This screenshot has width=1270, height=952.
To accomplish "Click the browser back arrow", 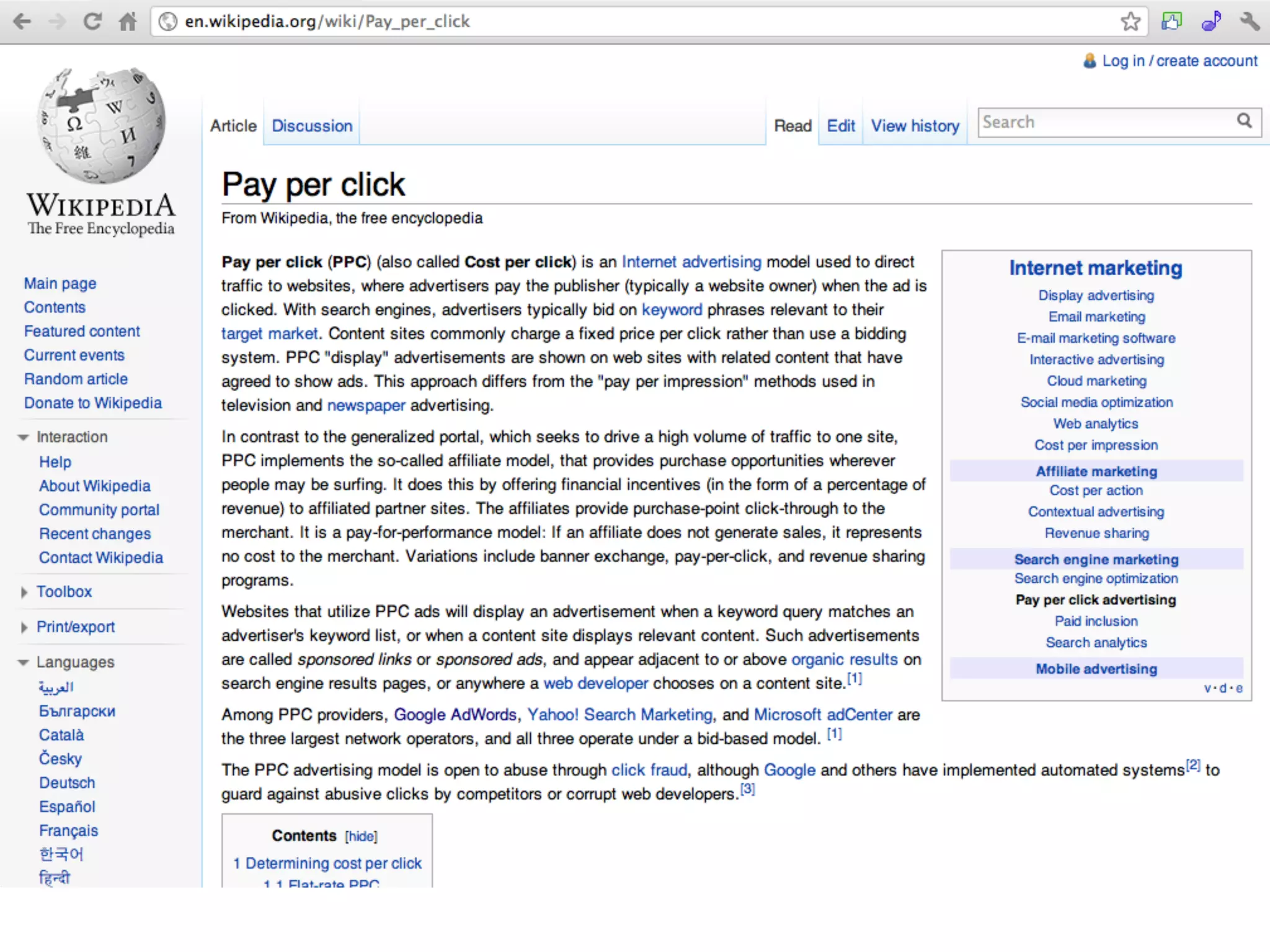I will click(x=22, y=22).
